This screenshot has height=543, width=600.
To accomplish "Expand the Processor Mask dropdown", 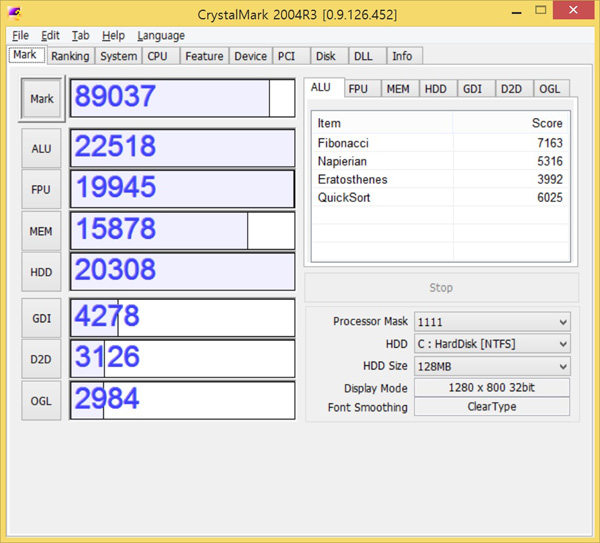I will (x=491, y=322).
